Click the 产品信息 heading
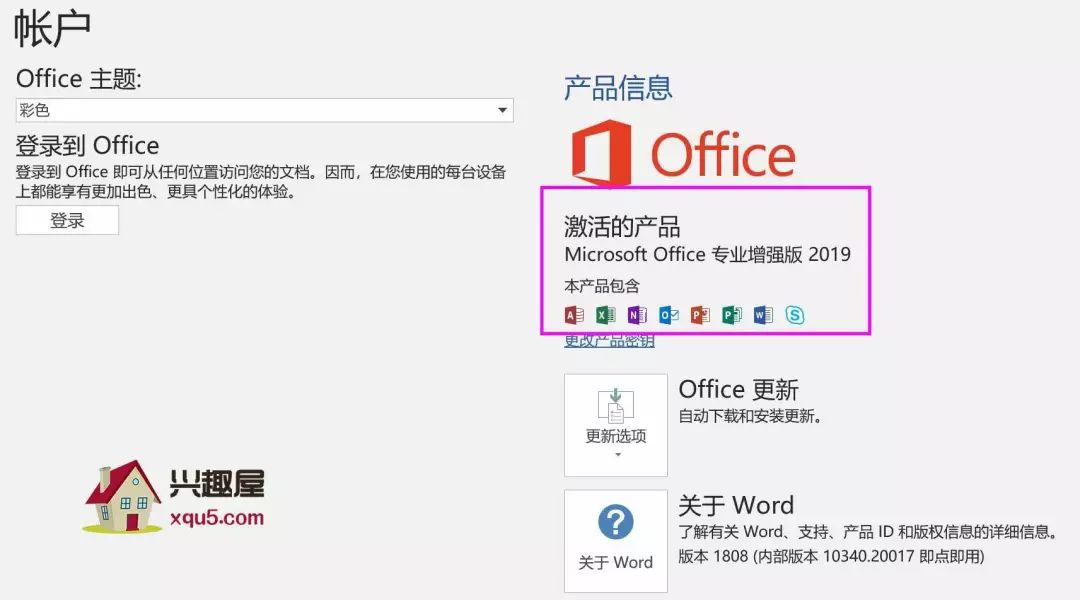1080x600 pixels. point(618,88)
